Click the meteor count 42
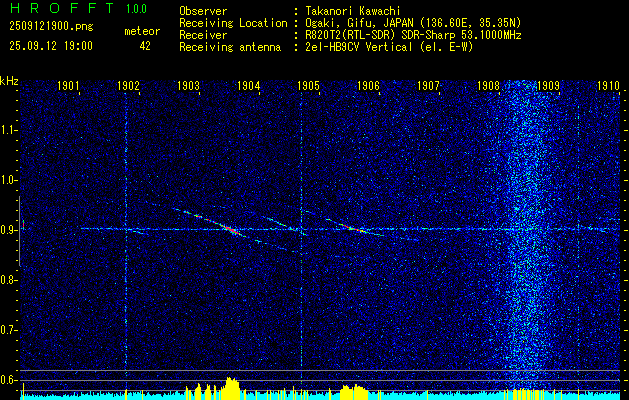This screenshot has width=629, height=400. tap(145, 46)
